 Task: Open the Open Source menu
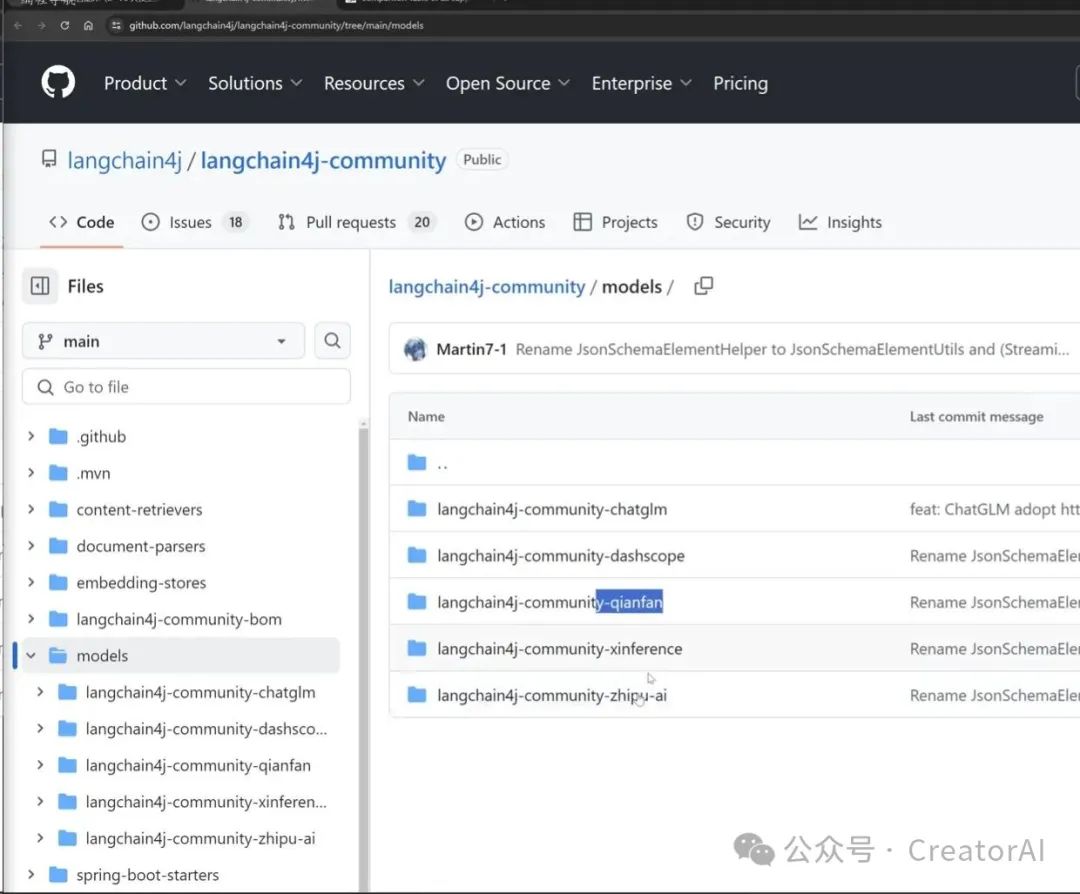[508, 83]
